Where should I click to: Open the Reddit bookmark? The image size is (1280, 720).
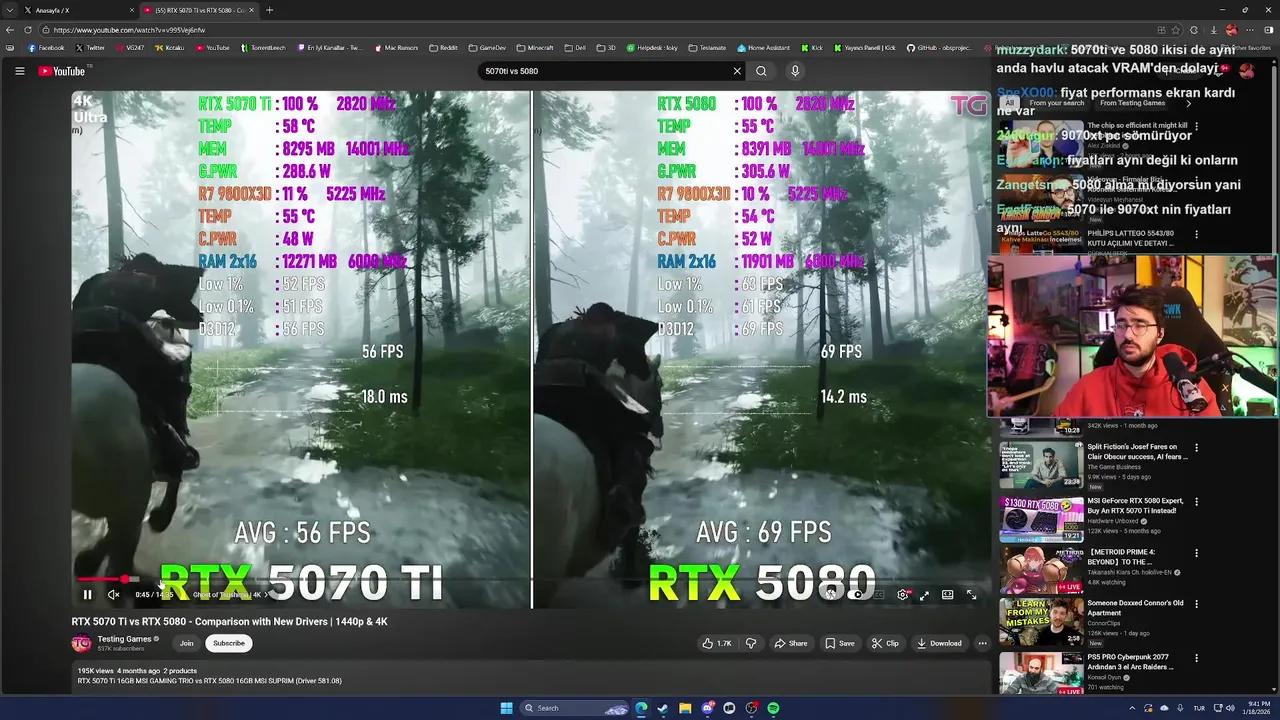[443, 47]
